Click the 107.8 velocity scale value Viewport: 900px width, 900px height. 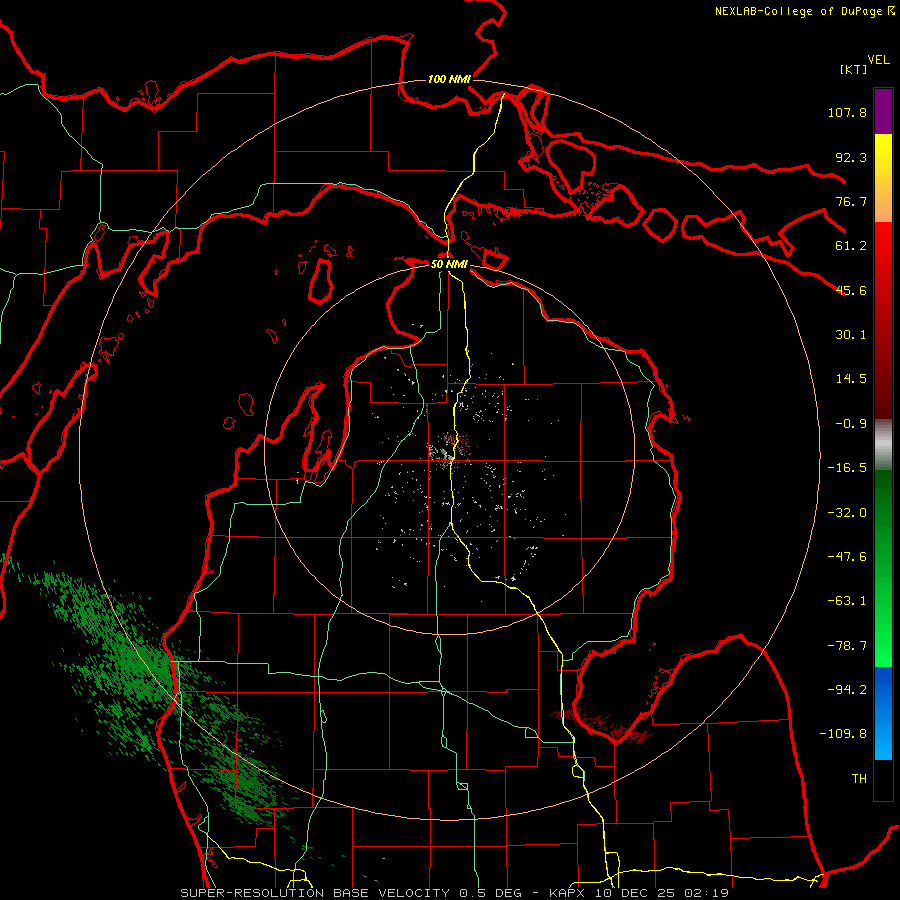pyautogui.click(x=847, y=112)
